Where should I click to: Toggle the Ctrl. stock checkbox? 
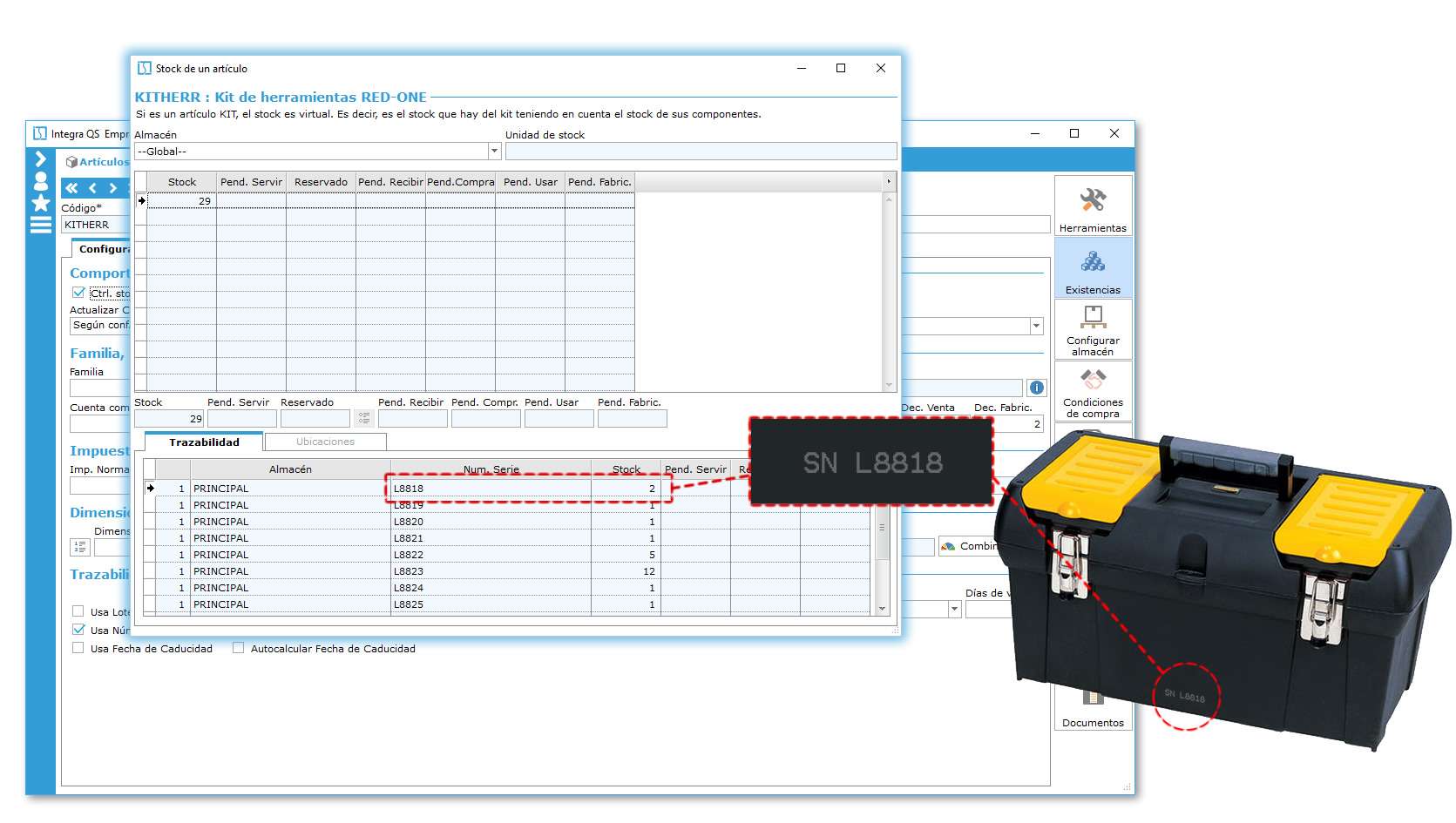(x=78, y=293)
